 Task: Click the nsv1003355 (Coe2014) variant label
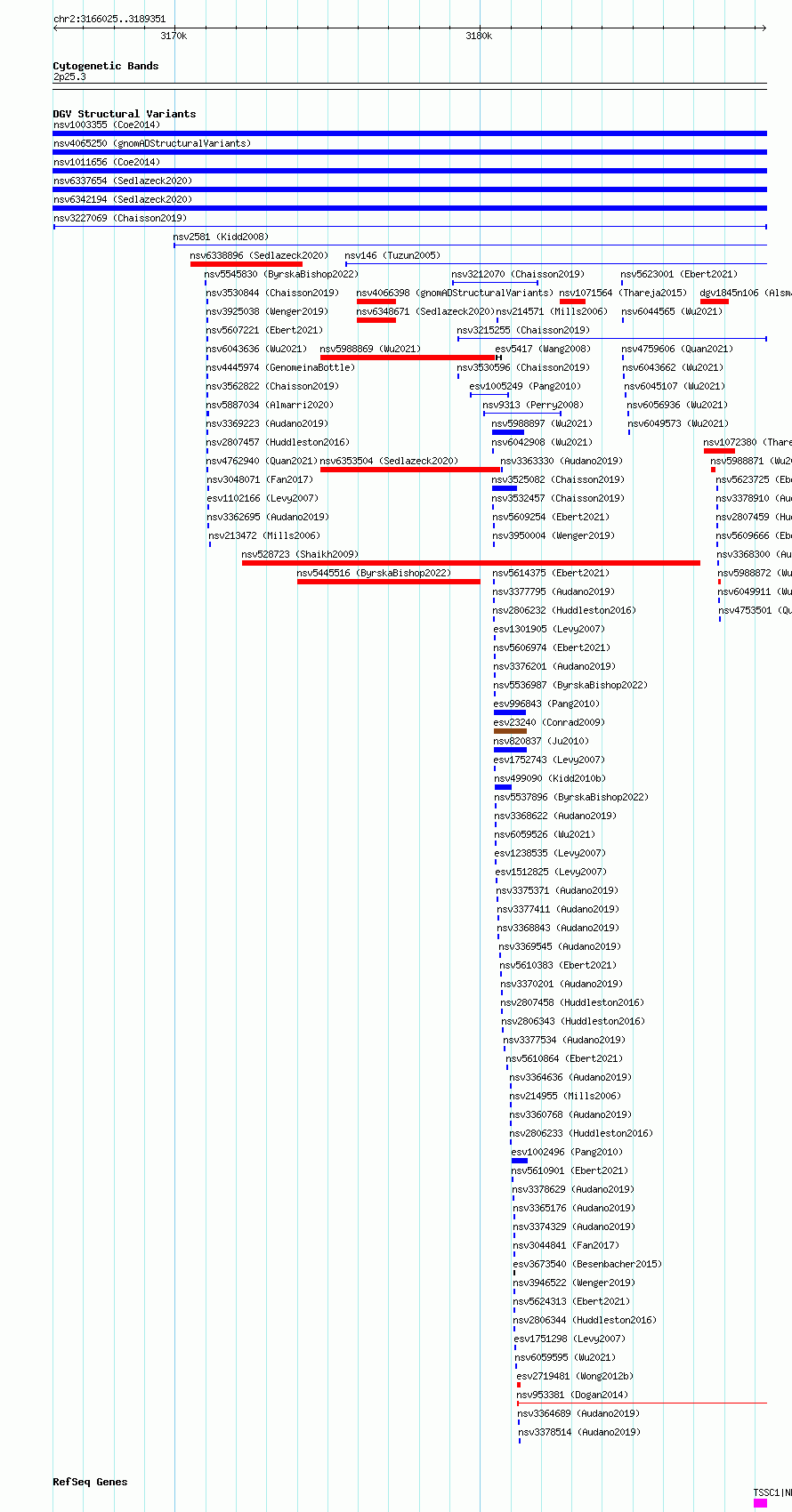tap(107, 125)
